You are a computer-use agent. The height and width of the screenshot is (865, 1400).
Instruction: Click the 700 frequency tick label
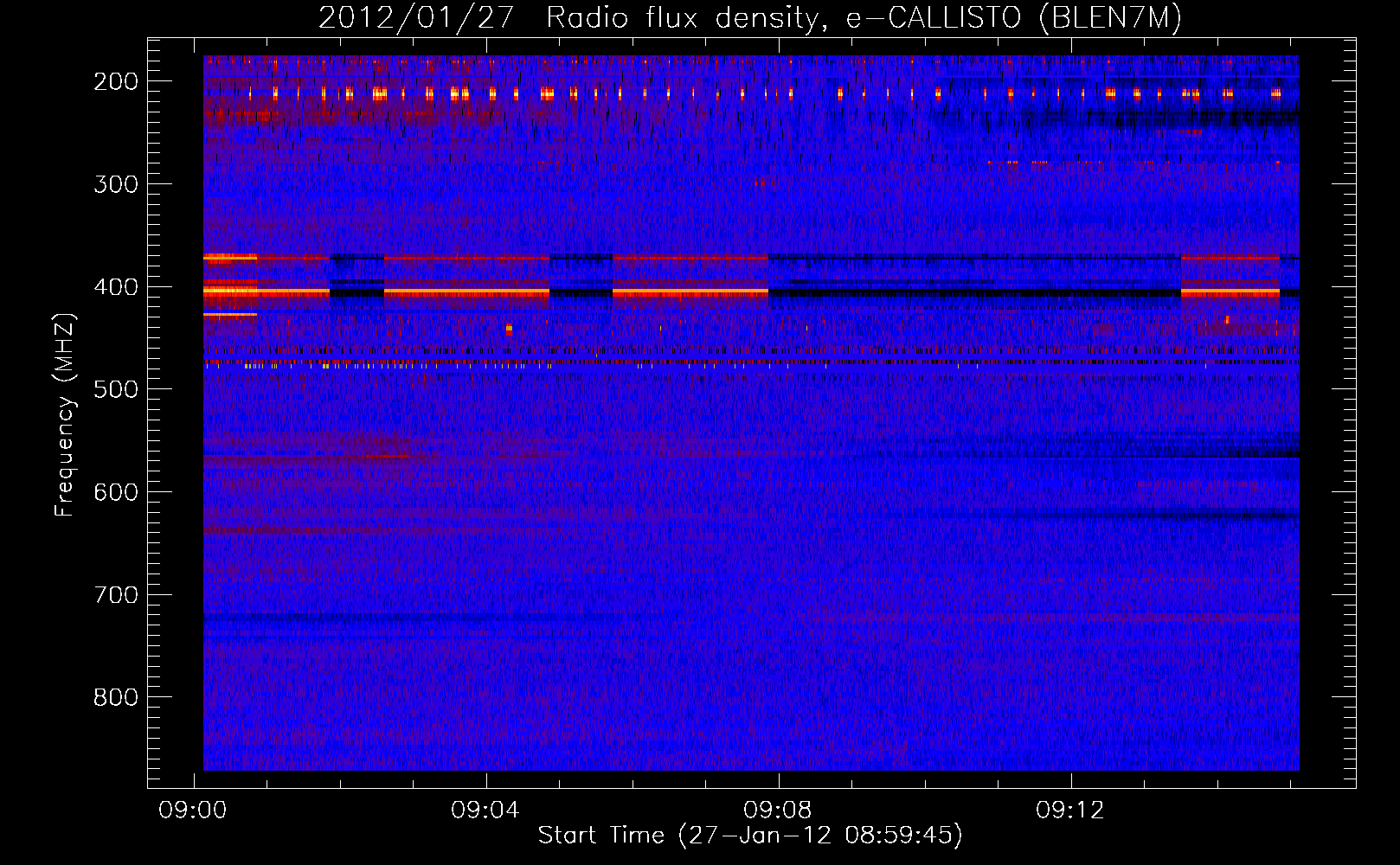(116, 595)
